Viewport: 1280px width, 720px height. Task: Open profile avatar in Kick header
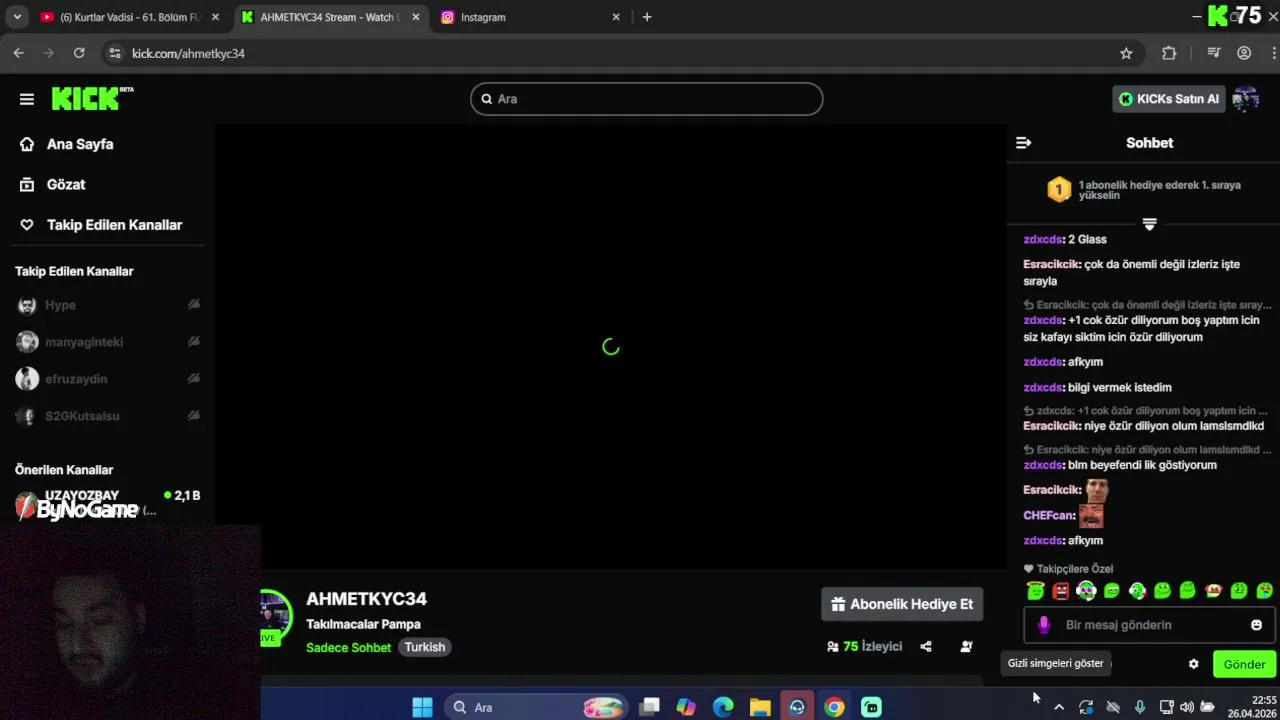point(1245,99)
